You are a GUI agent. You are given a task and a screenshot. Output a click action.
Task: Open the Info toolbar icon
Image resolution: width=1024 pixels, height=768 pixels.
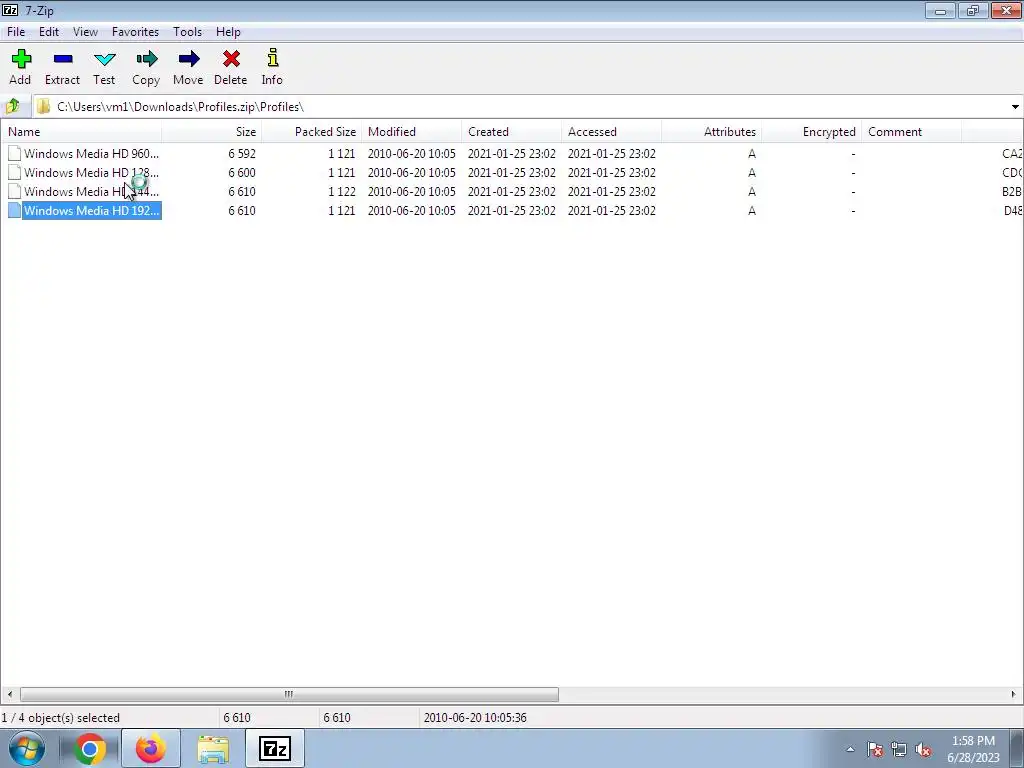[x=273, y=57]
